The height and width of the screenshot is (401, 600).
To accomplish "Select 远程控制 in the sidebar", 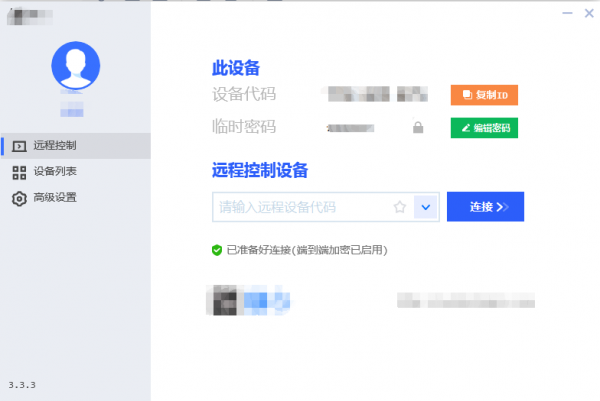I will point(76,146).
